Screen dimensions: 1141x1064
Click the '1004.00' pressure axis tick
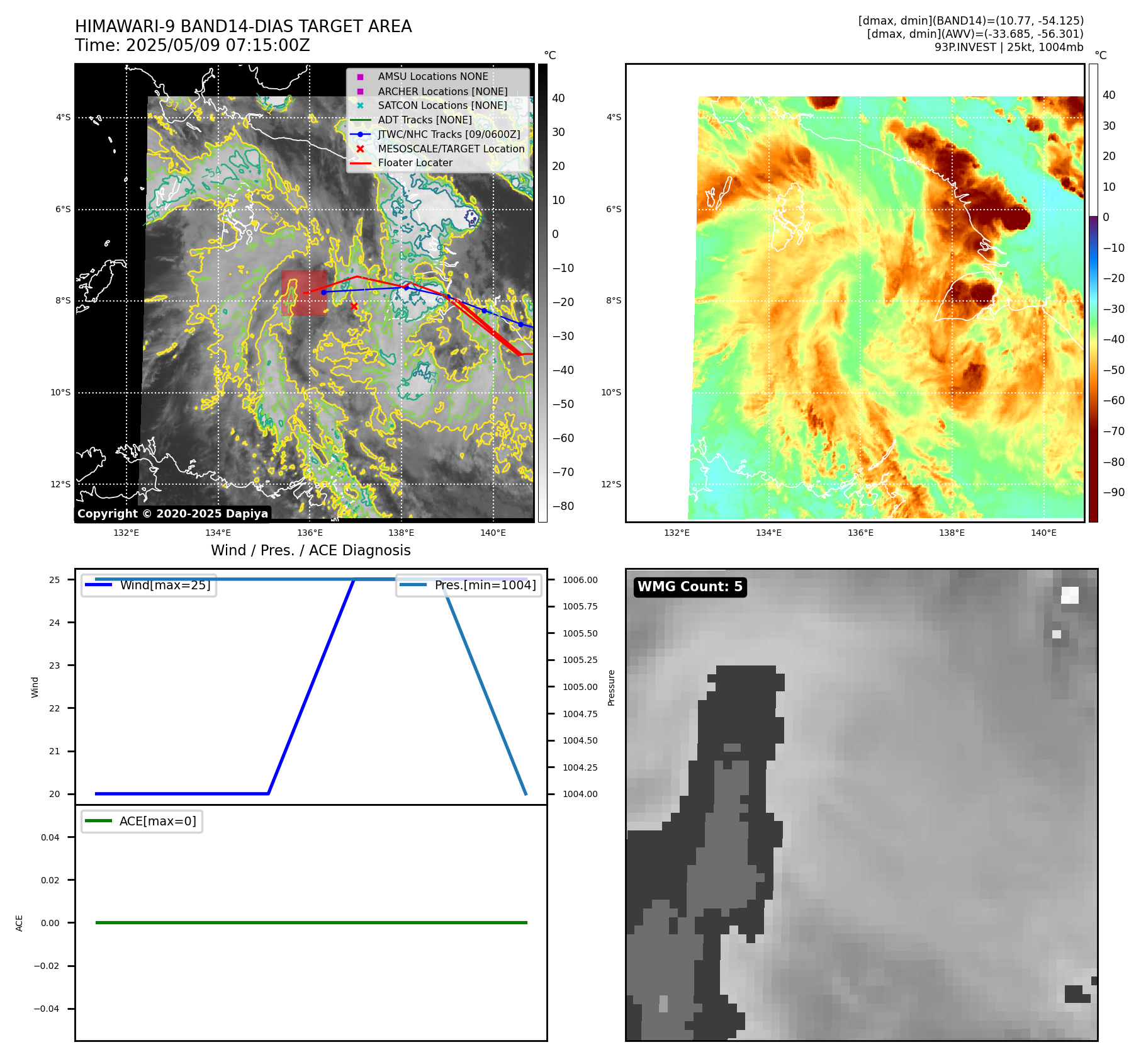580,794
